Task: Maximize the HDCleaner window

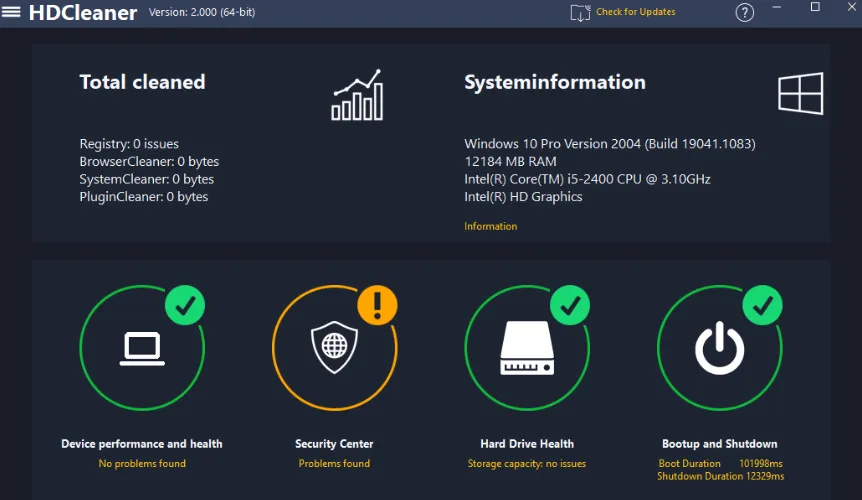Action: (815, 7)
